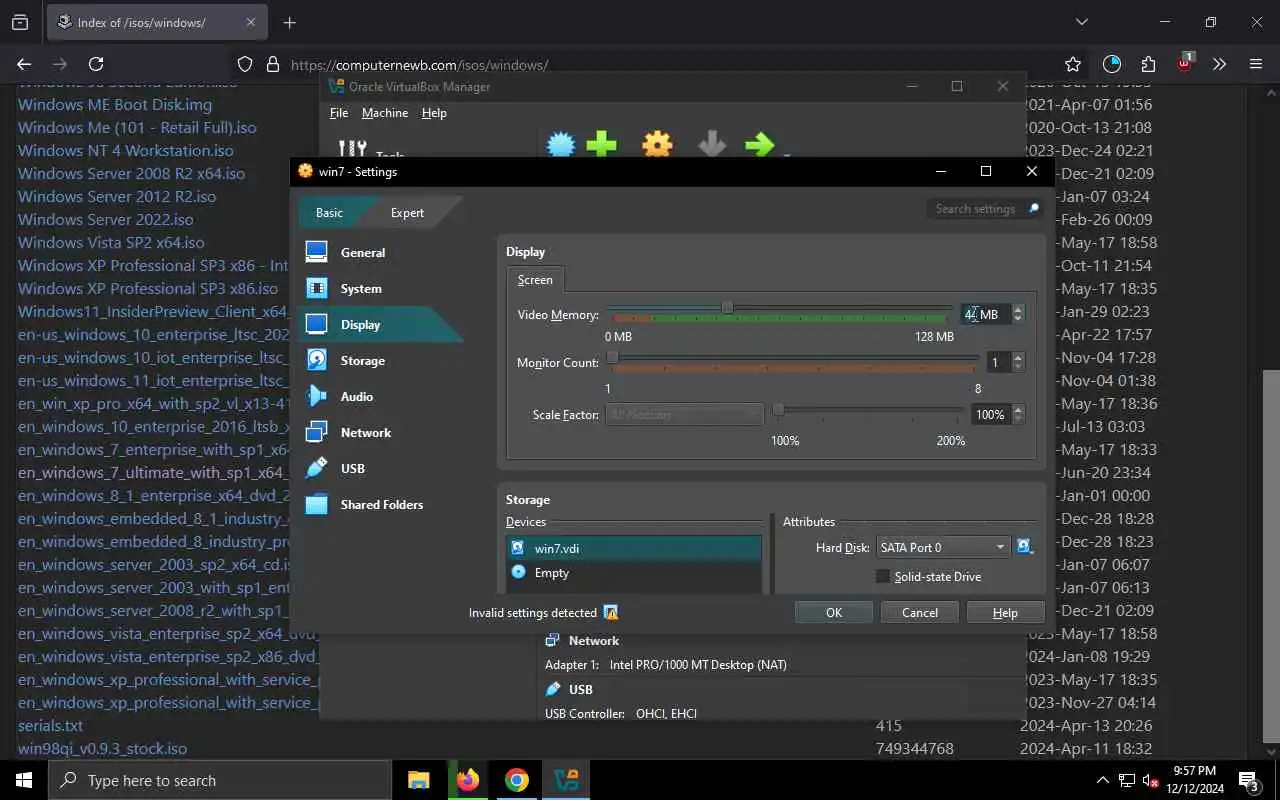Image resolution: width=1280 pixels, height=800 pixels.
Task: Click the green Start arrow in VirtualBox Manager
Action: coord(760,145)
